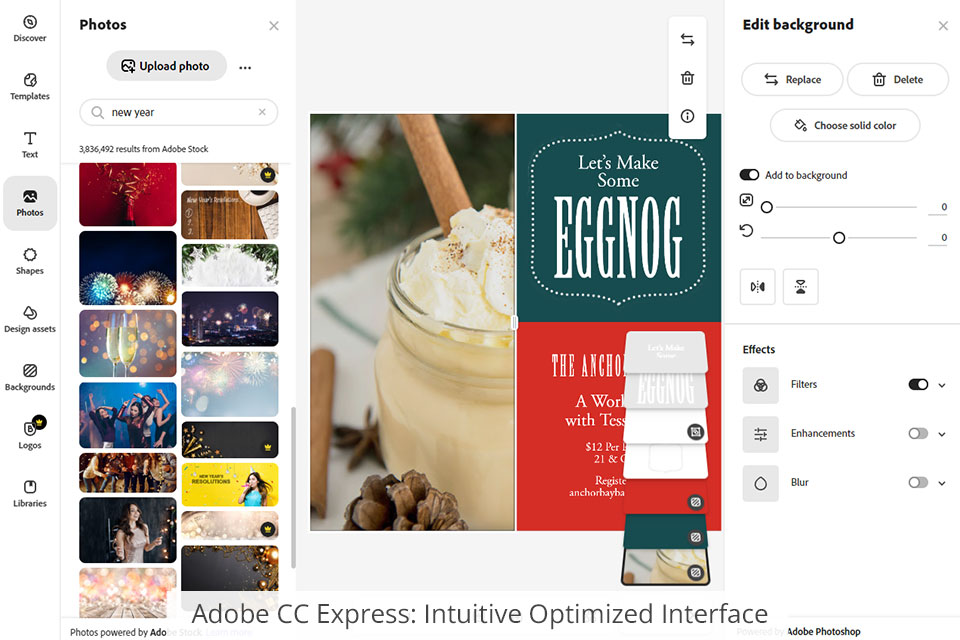Open the Templates section

tap(29, 87)
